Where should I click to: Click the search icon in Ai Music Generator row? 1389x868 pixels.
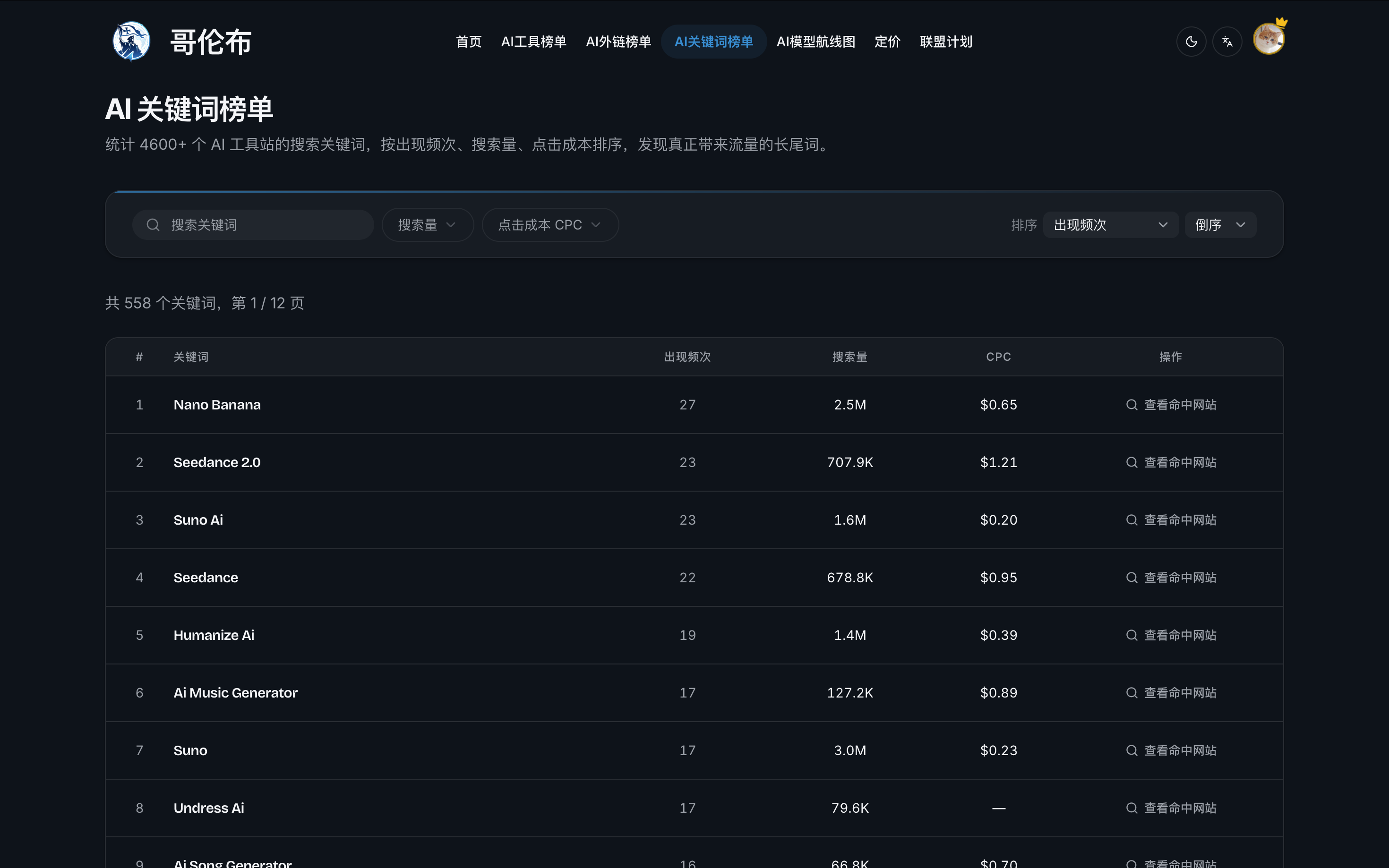click(1132, 692)
